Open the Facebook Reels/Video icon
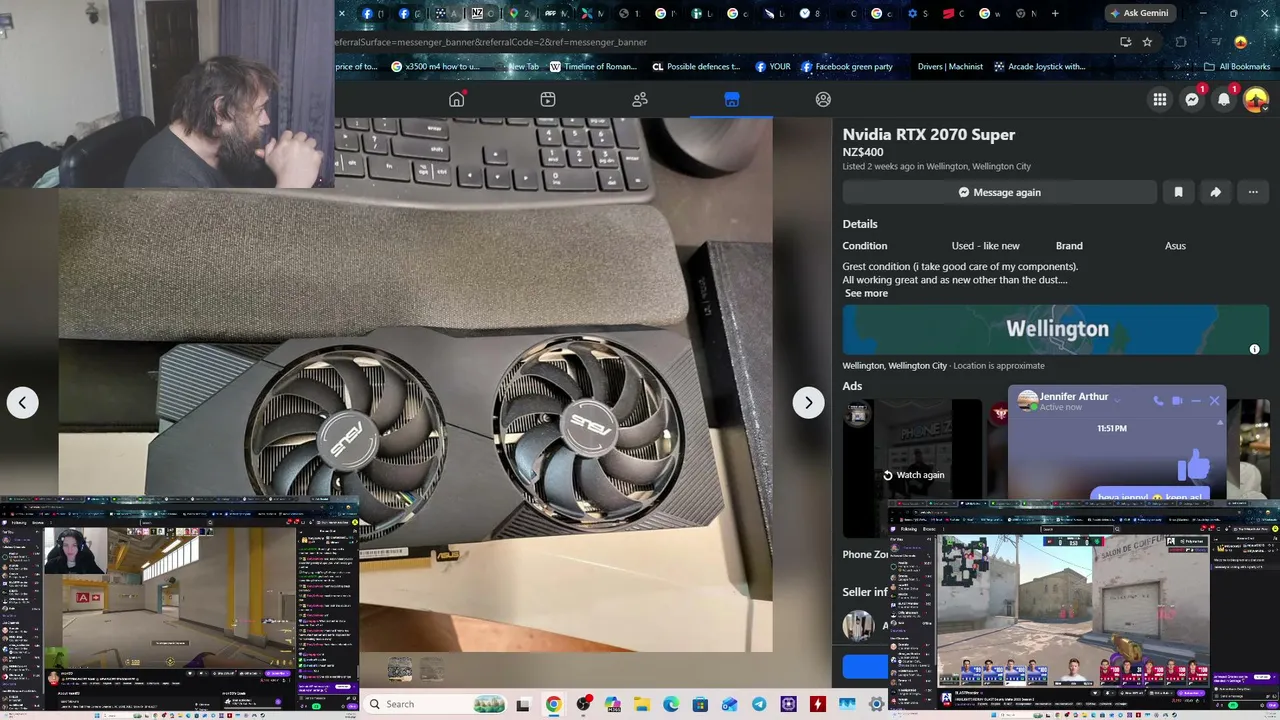The width and height of the screenshot is (1280, 720). click(x=548, y=99)
